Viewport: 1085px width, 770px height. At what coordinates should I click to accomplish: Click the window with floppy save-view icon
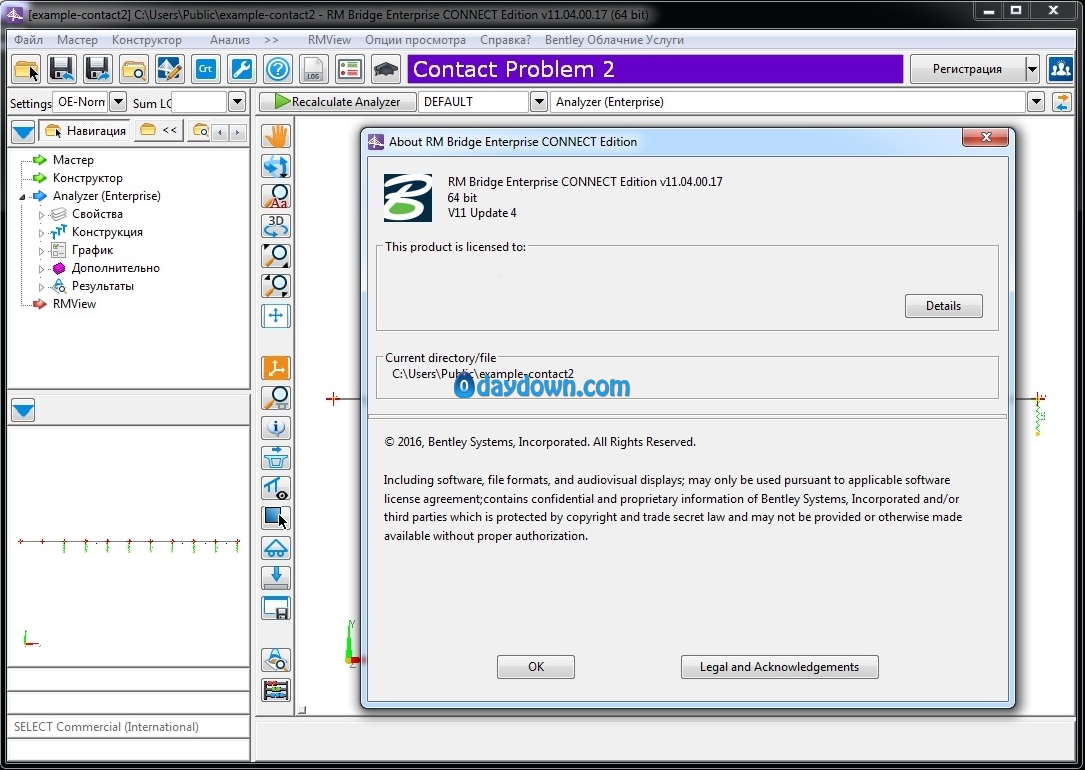(x=276, y=608)
